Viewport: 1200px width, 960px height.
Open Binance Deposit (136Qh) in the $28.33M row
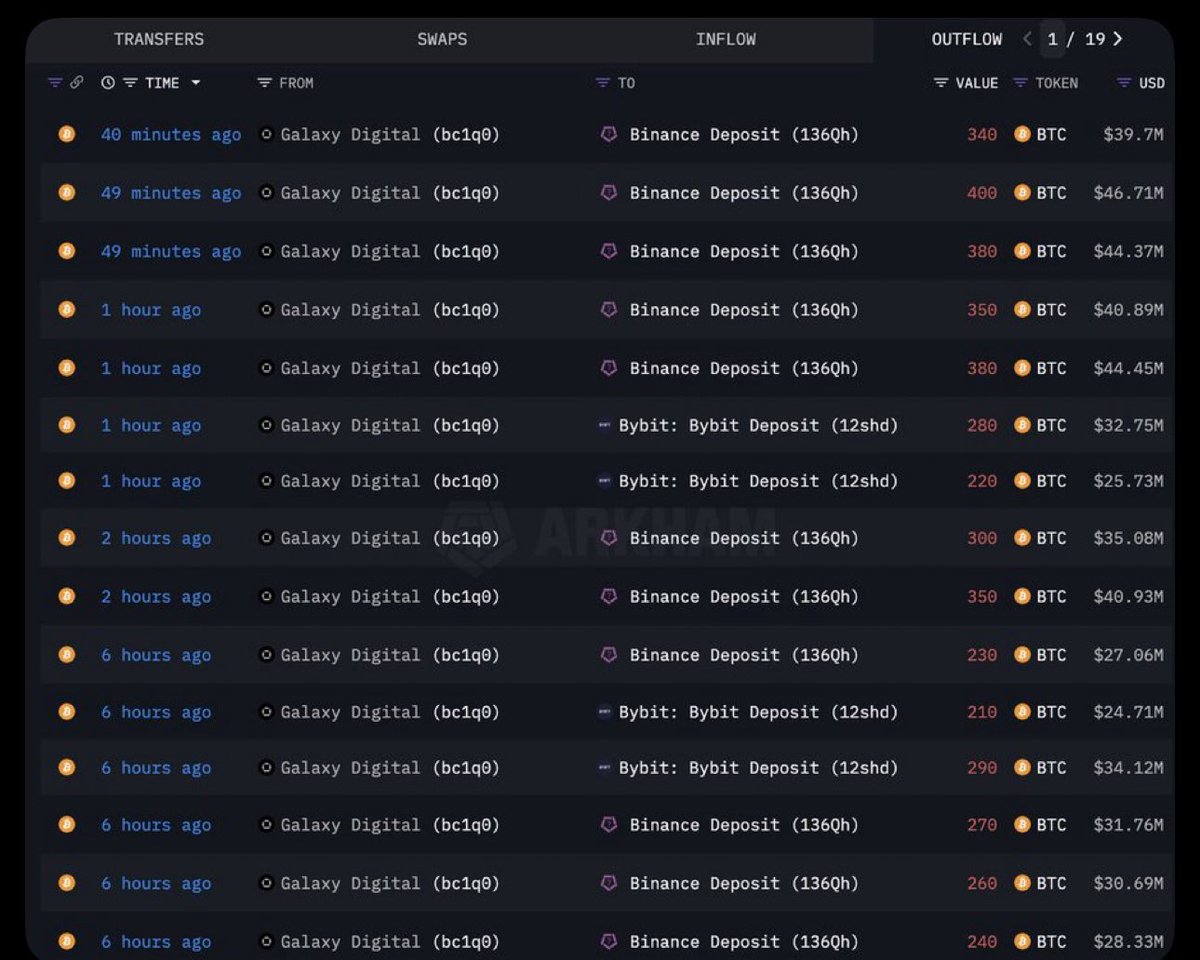click(744, 942)
